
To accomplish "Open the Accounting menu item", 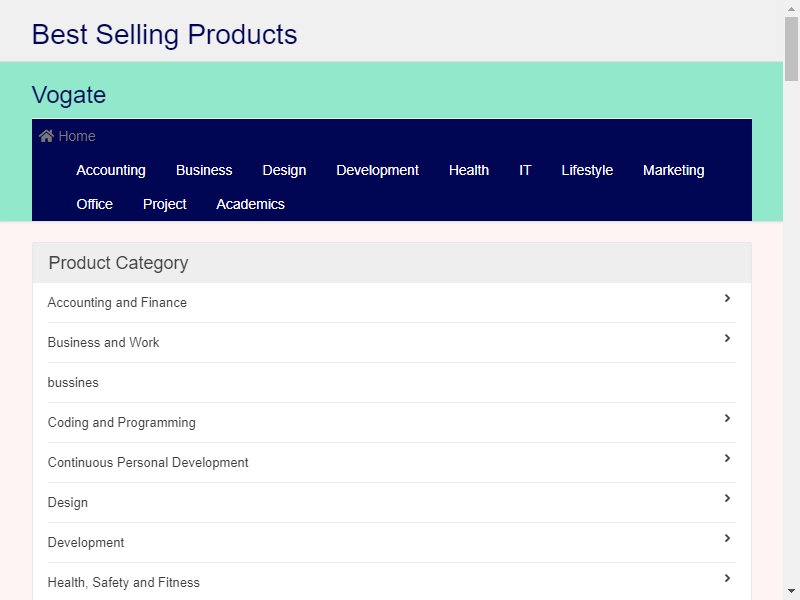I will pyautogui.click(x=111, y=170).
